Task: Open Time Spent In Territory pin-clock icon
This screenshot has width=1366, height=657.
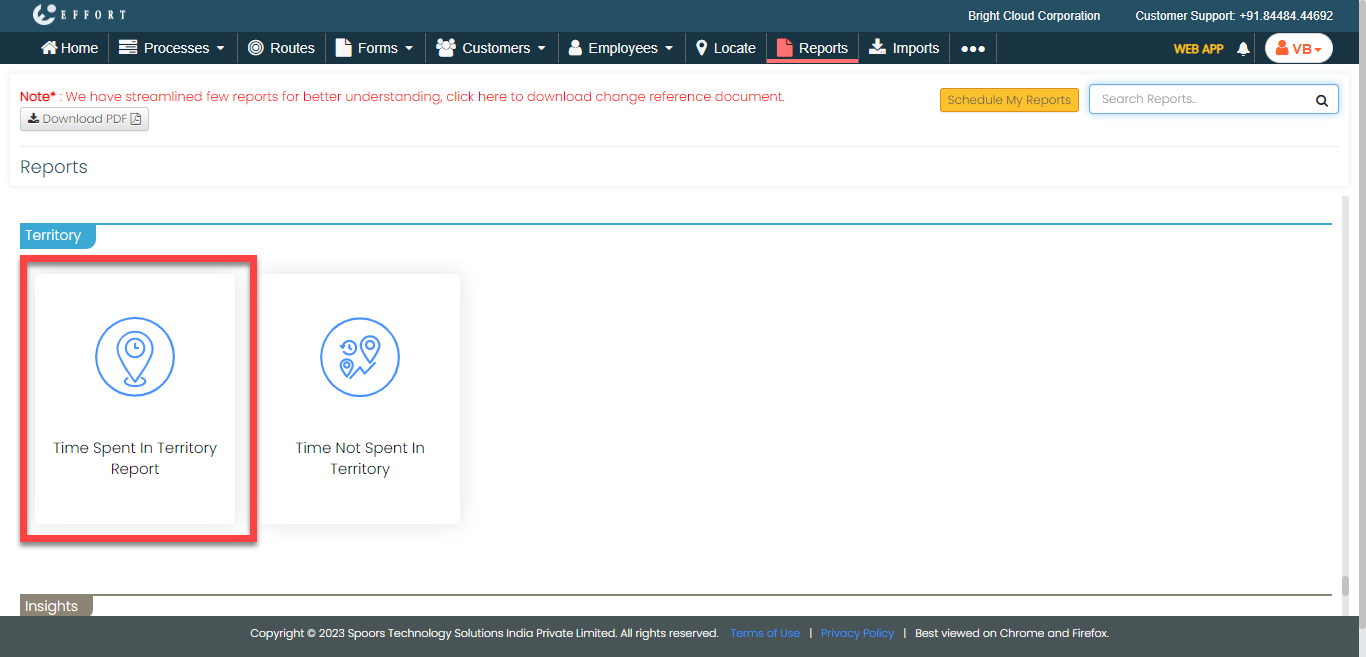Action: [135, 358]
